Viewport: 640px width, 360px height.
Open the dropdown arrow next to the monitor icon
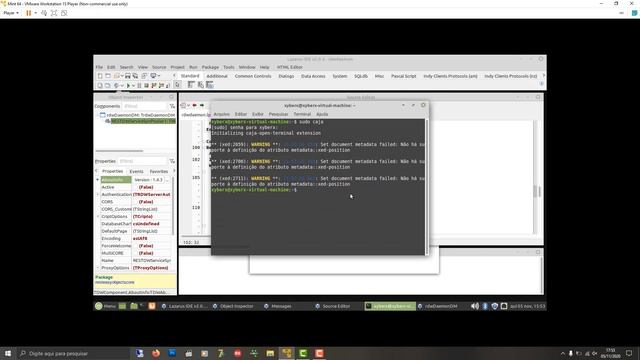coord(159,76)
